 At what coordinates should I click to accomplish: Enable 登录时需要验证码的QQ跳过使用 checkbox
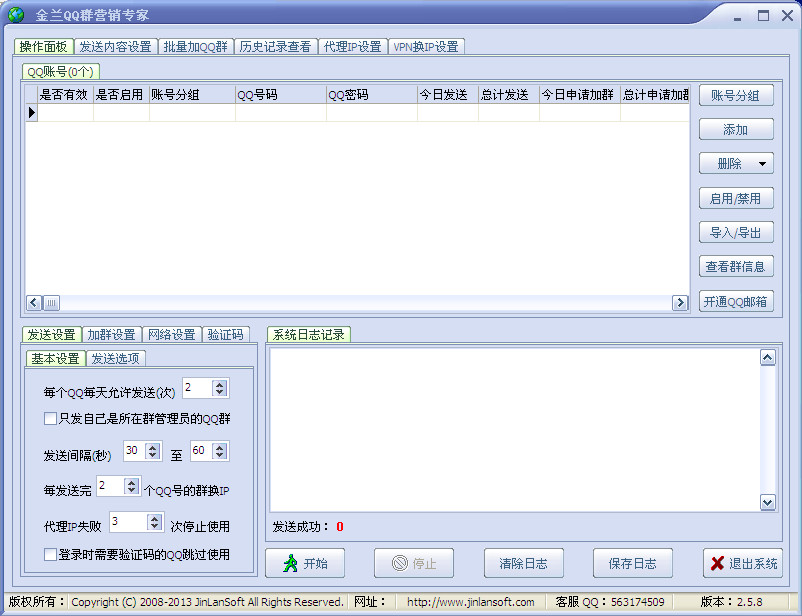coord(50,554)
